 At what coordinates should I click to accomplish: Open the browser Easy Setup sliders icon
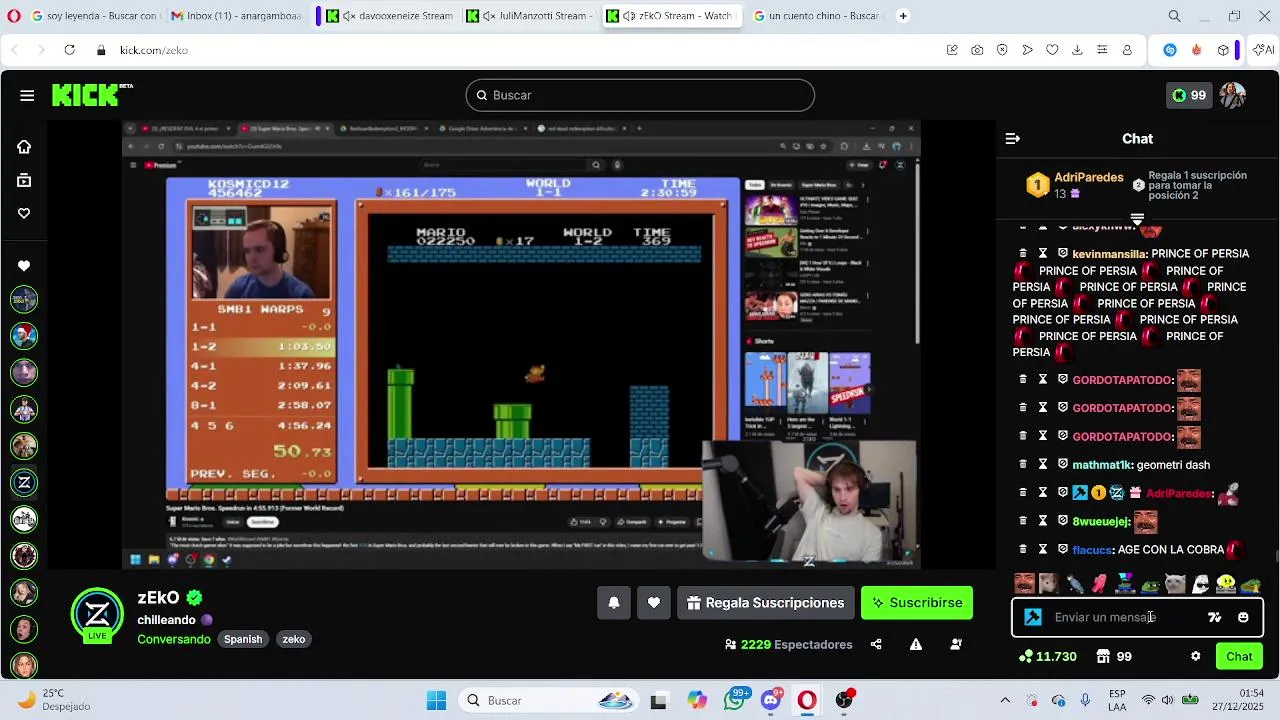tap(1102, 50)
